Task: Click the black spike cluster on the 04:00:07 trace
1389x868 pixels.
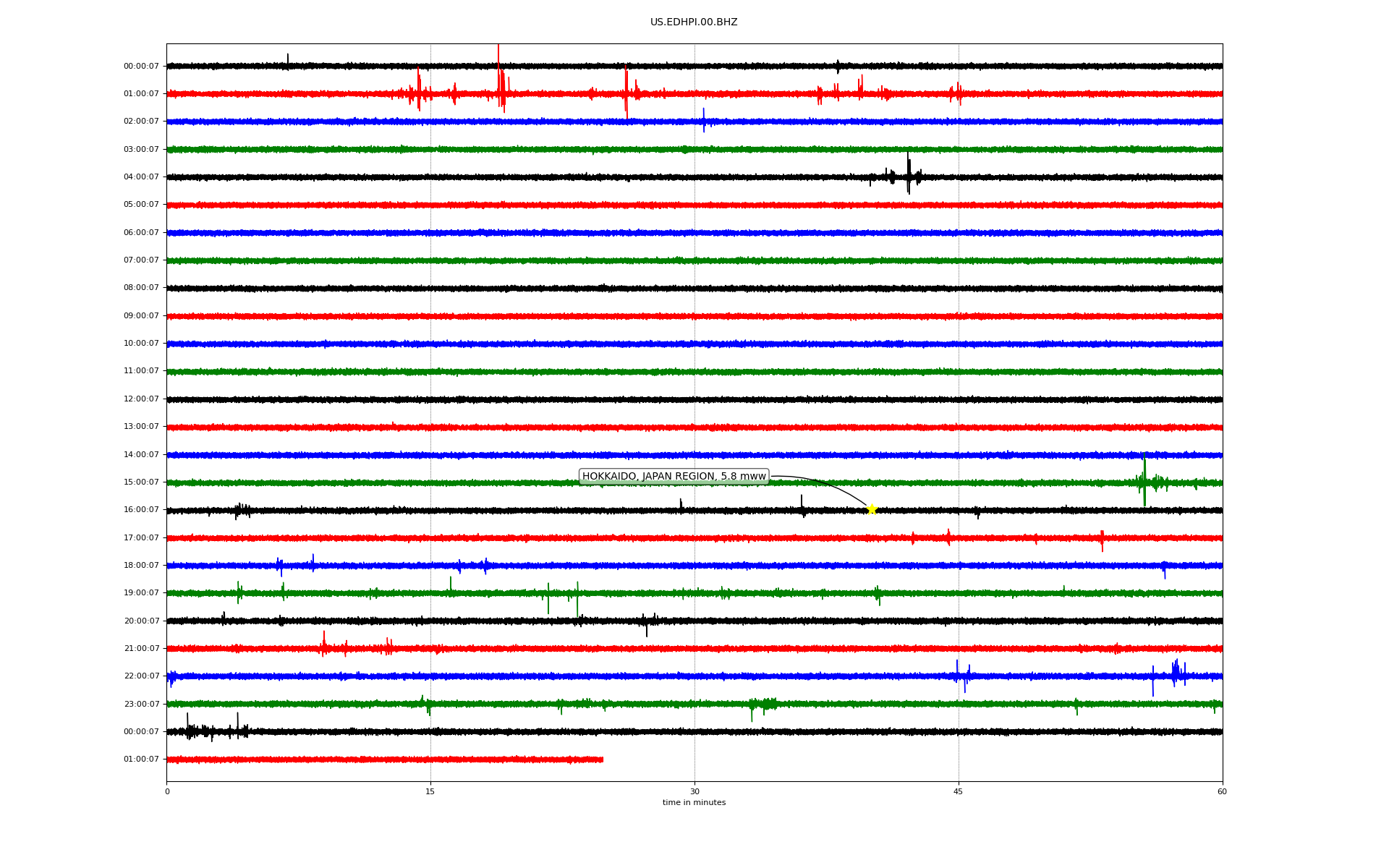Action: tap(908, 176)
